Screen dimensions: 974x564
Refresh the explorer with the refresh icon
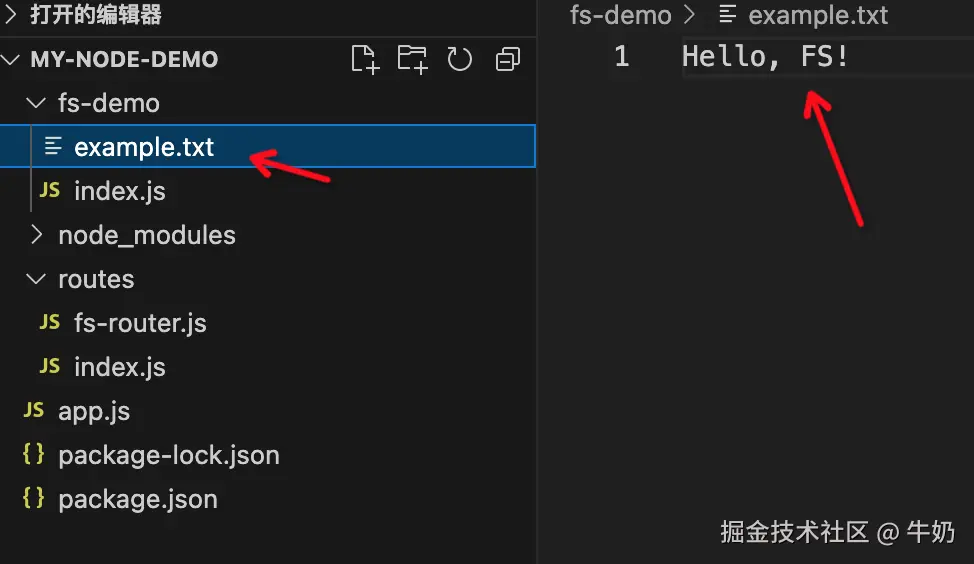460,59
